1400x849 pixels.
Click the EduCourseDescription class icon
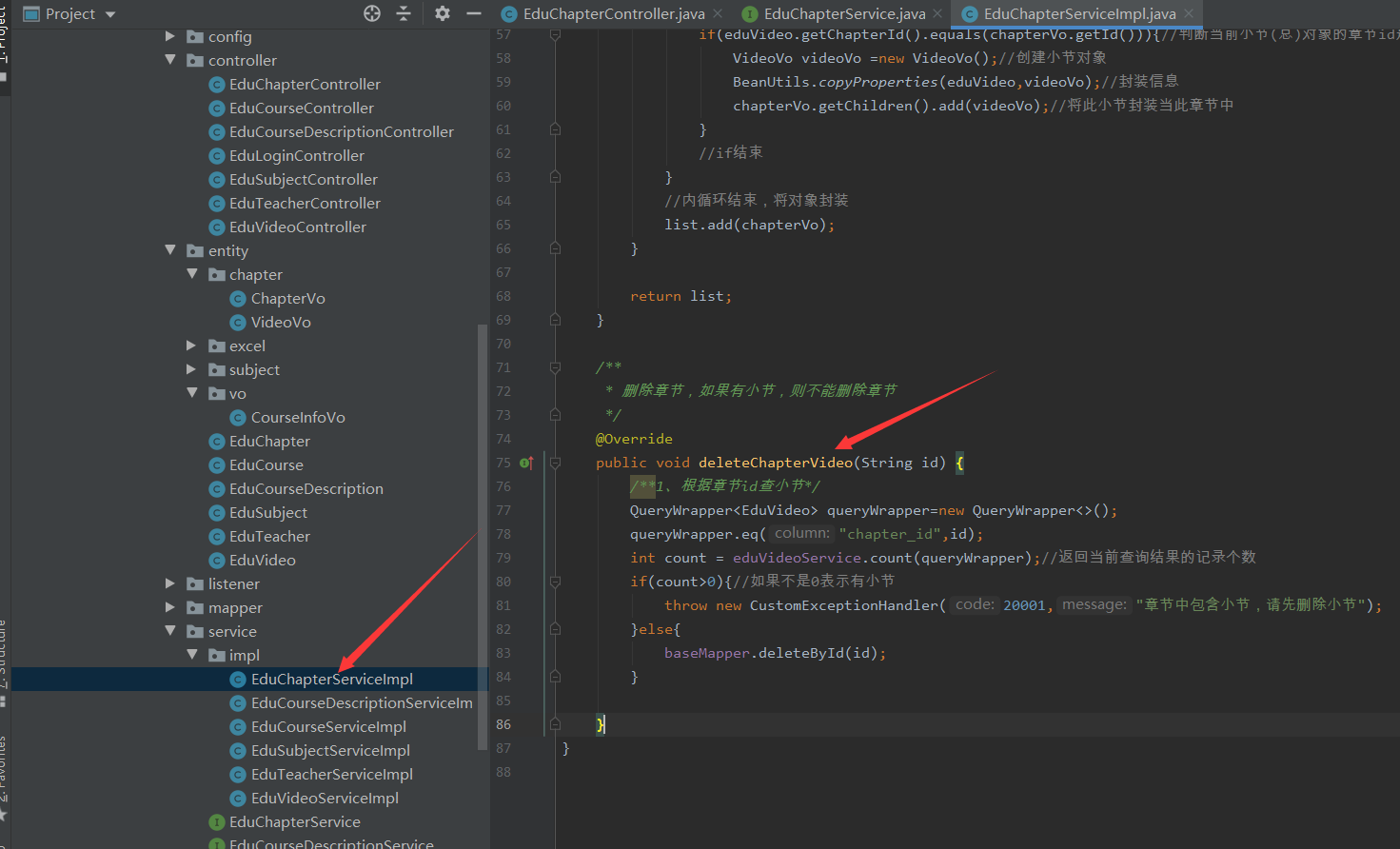pyautogui.click(x=216, y=489)
